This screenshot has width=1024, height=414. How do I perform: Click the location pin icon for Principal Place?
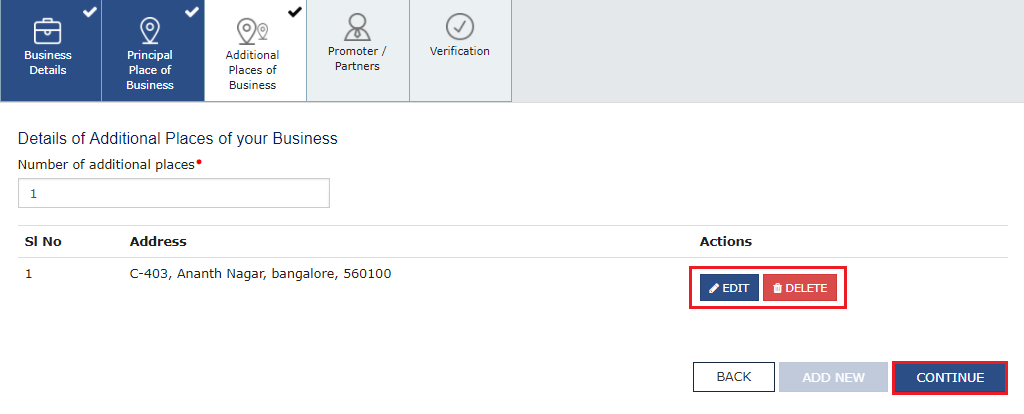tap(150, 30)
